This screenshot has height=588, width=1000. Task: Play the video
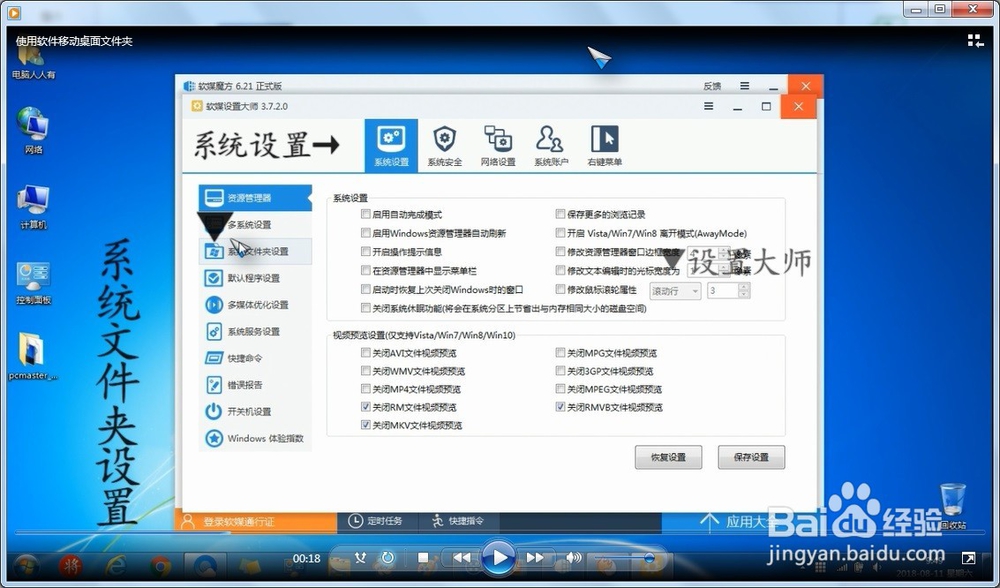[499, 557]
